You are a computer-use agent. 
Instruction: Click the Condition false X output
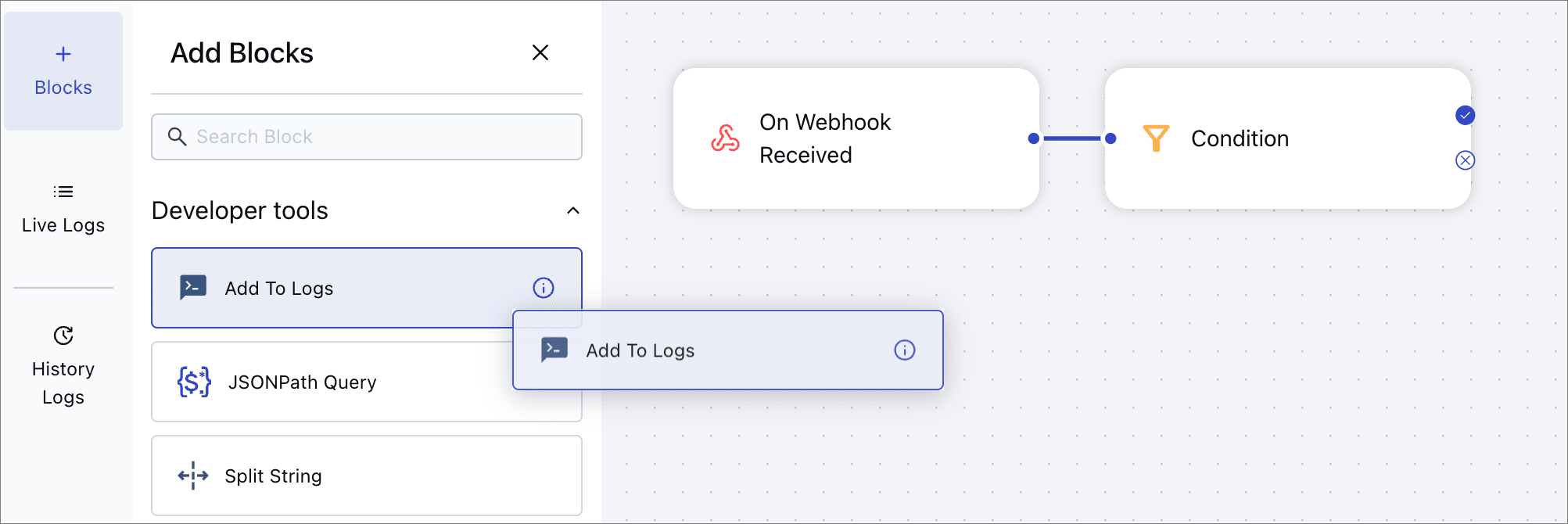click(x=1465, y=160)
